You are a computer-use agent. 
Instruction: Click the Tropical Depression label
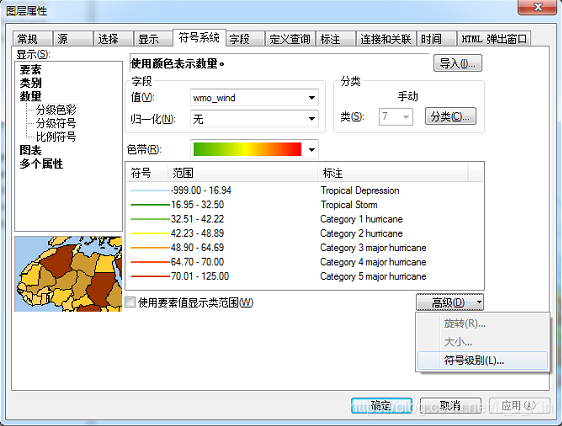click(360, 190)
